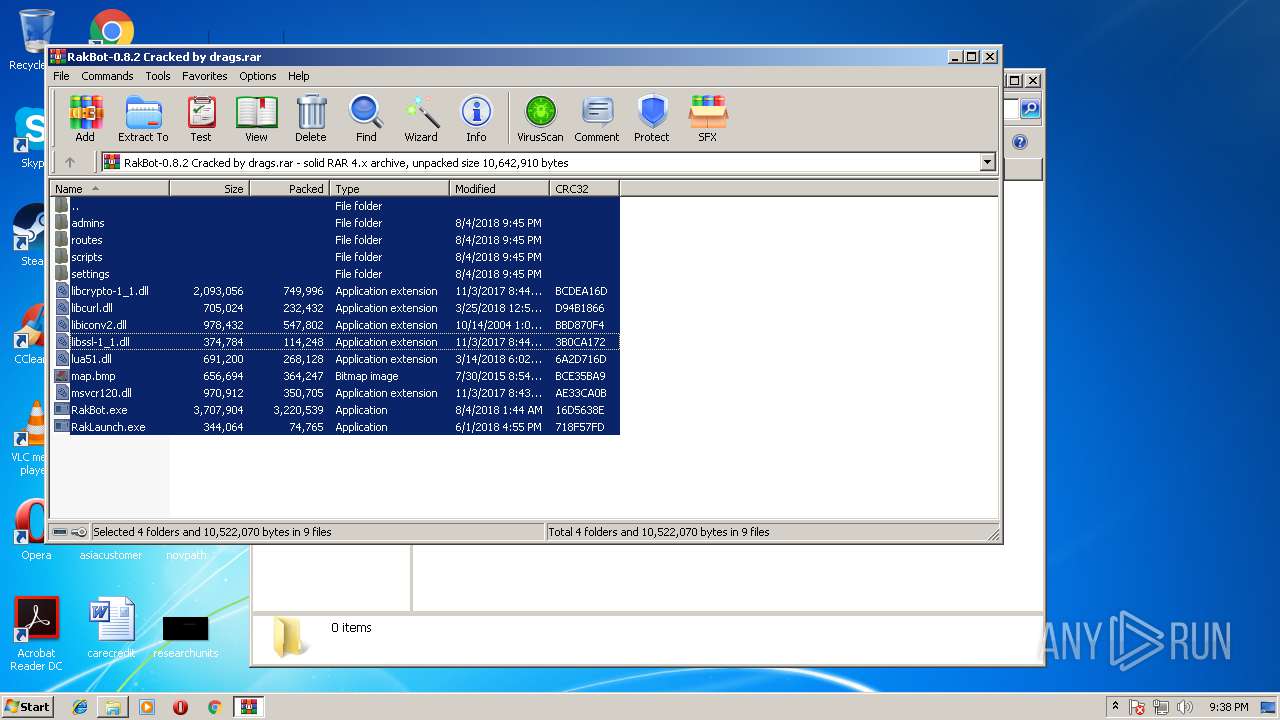
Task: Open researchunits desktop item
Action: point(185,636)
